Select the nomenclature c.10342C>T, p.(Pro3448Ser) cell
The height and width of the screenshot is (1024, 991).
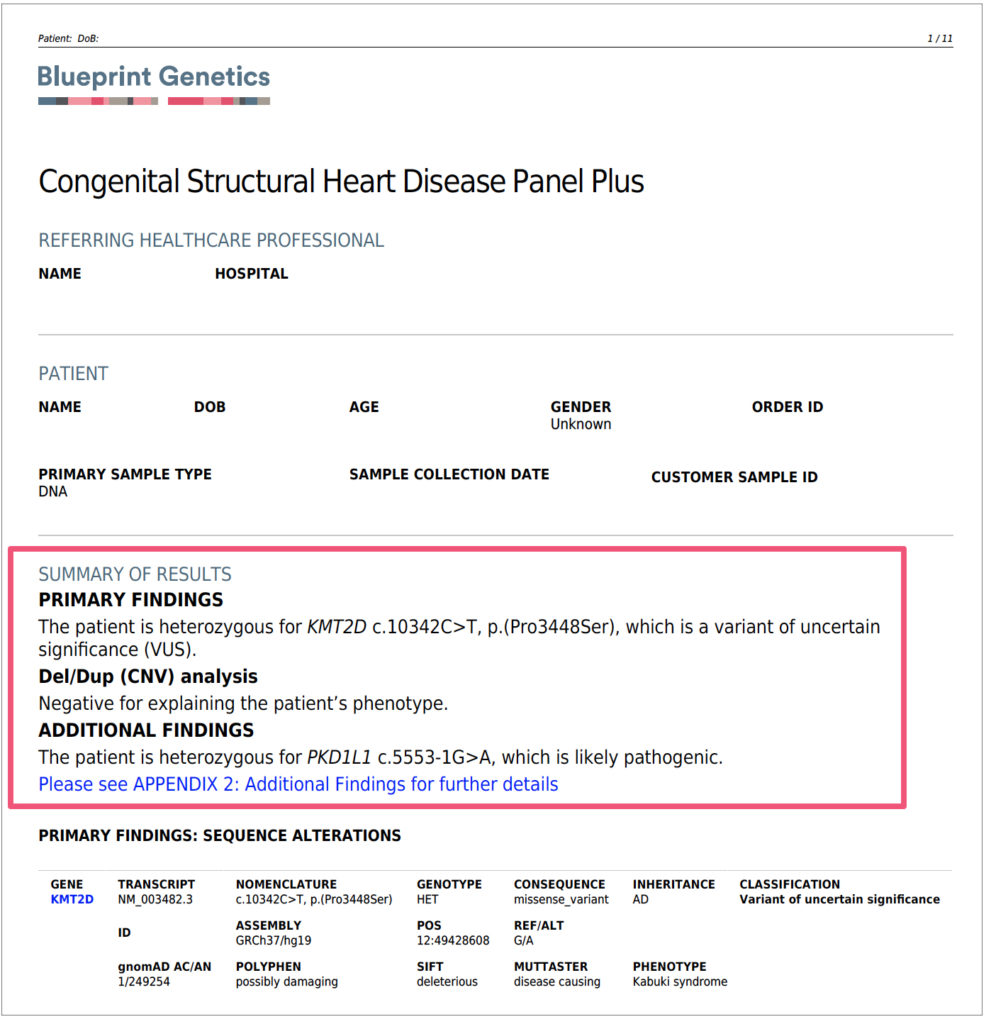coord(313,899)
